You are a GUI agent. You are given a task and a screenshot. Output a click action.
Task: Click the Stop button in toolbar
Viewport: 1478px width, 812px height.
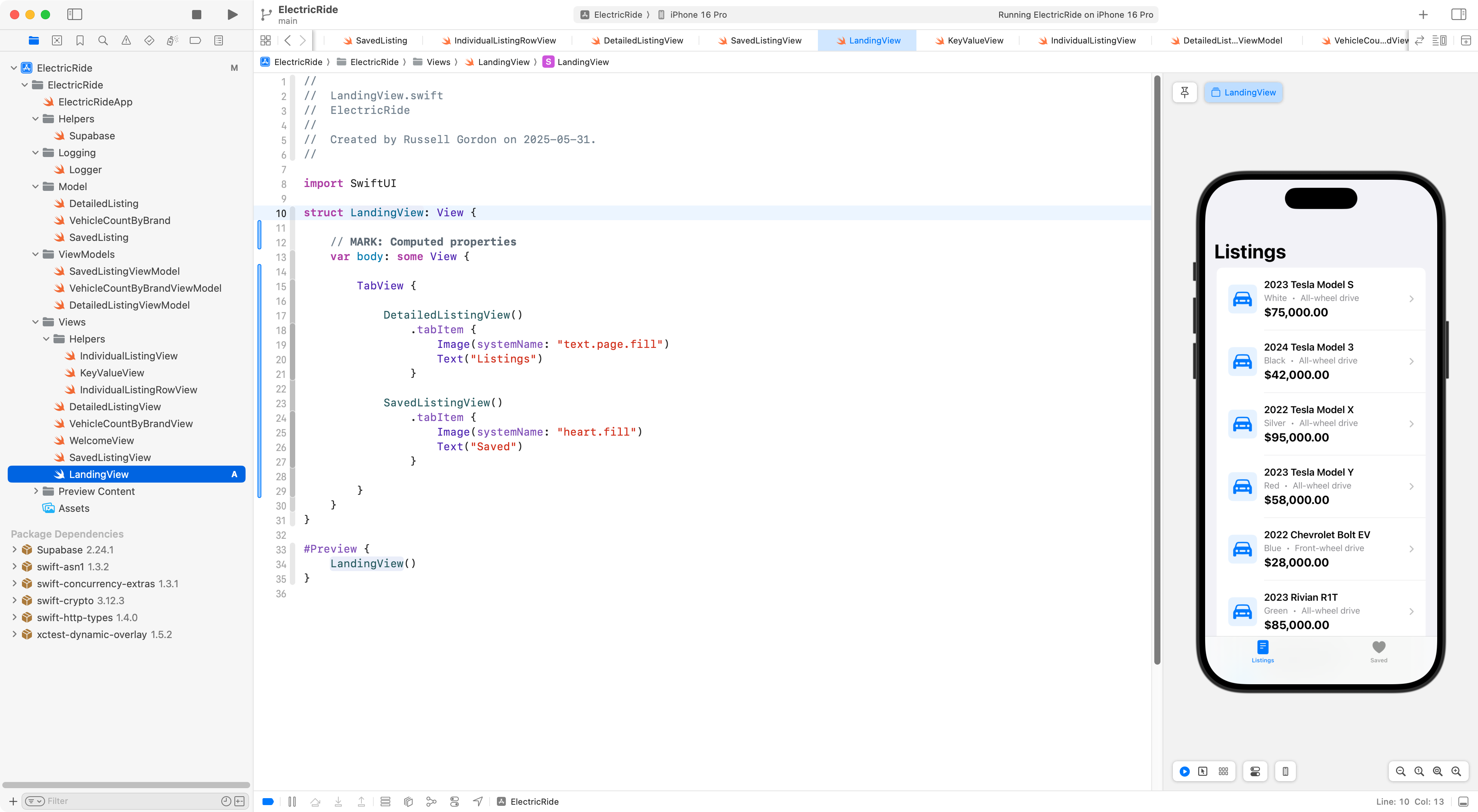coord(196,14)
